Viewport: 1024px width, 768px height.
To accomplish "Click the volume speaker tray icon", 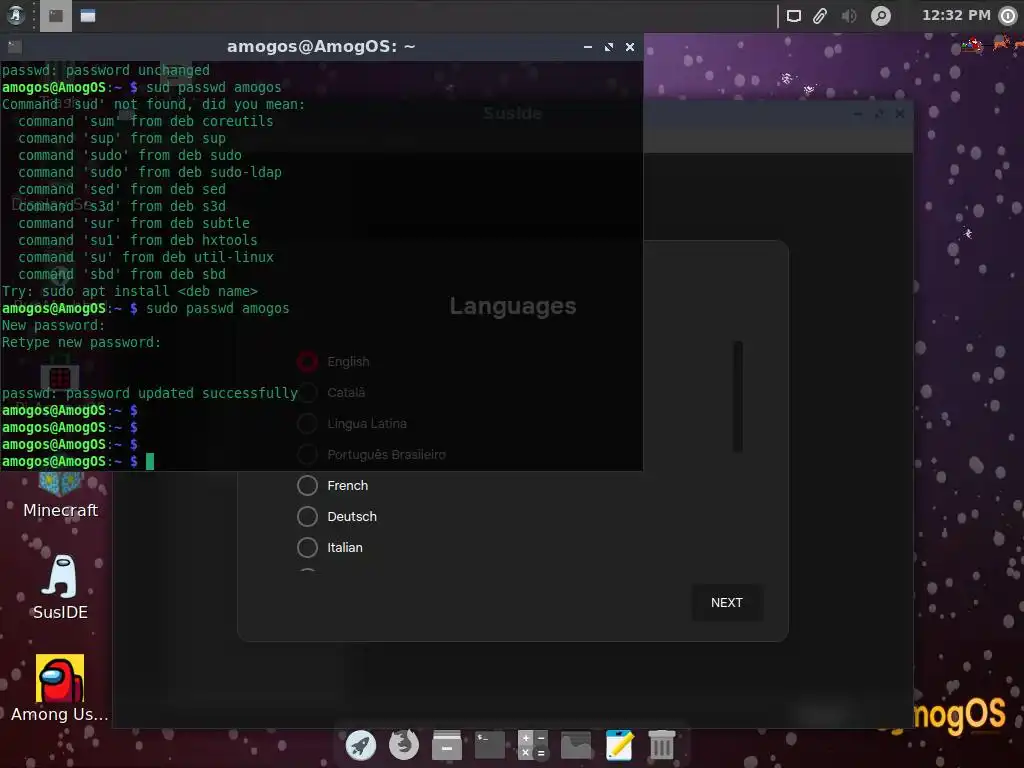I will point(848,16).
